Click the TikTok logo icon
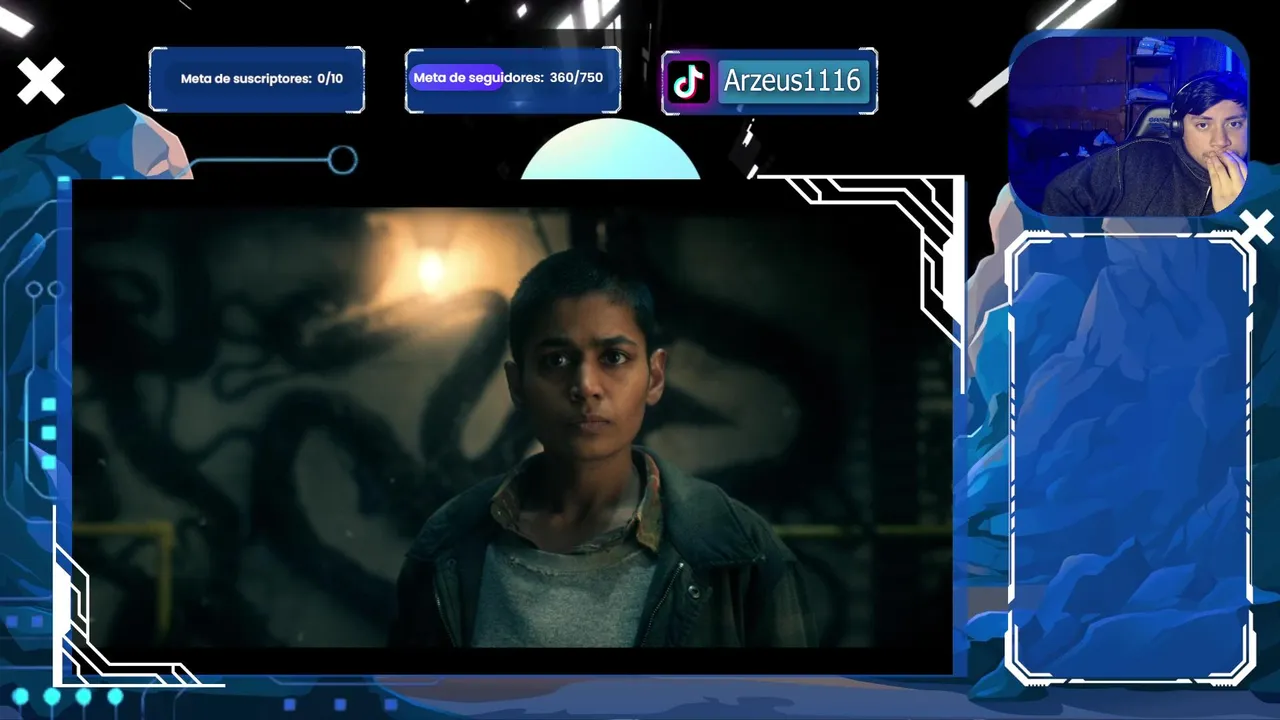 click(x=688, y=82)
